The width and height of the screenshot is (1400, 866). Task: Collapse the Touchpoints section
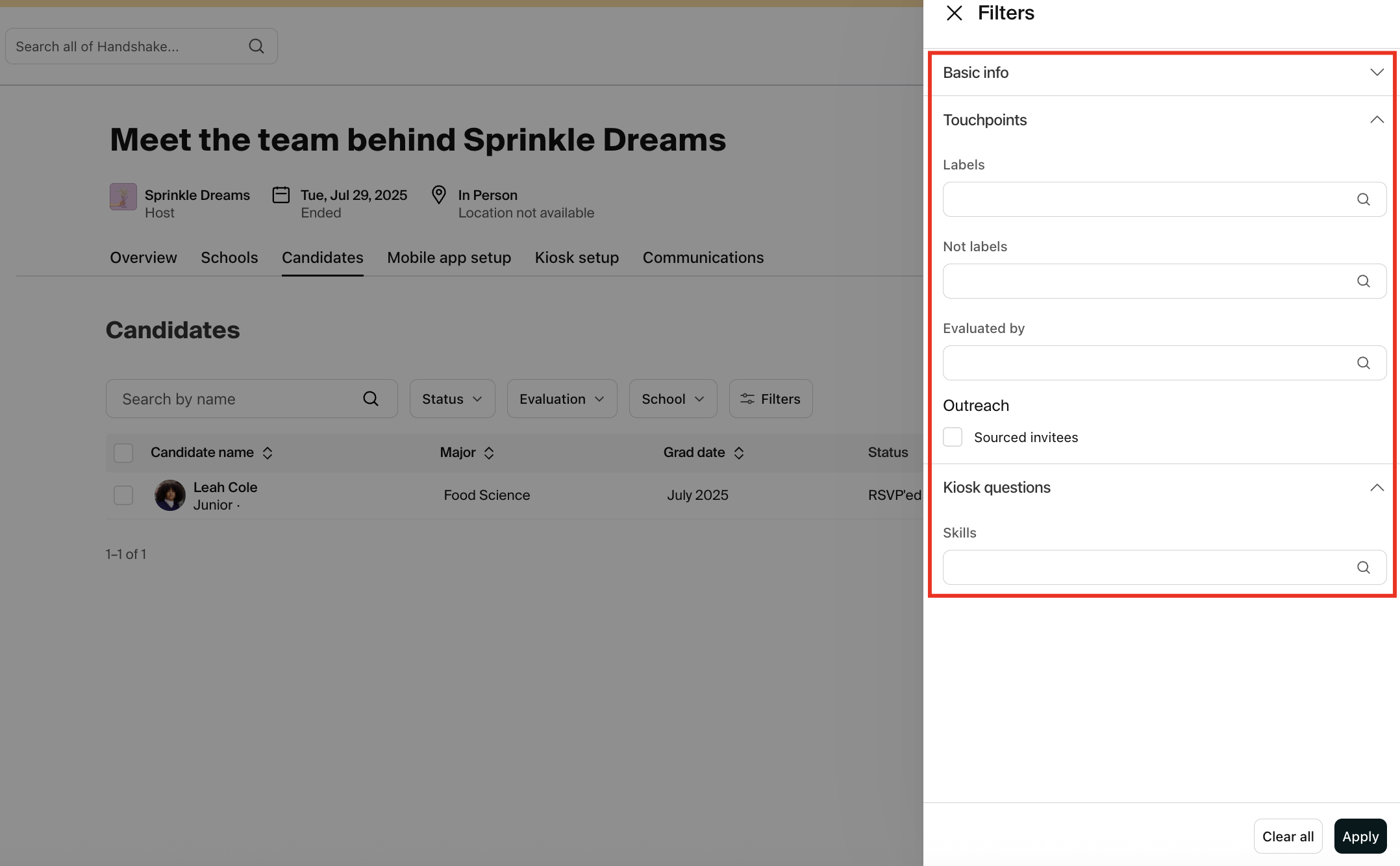pos(1376,120)
